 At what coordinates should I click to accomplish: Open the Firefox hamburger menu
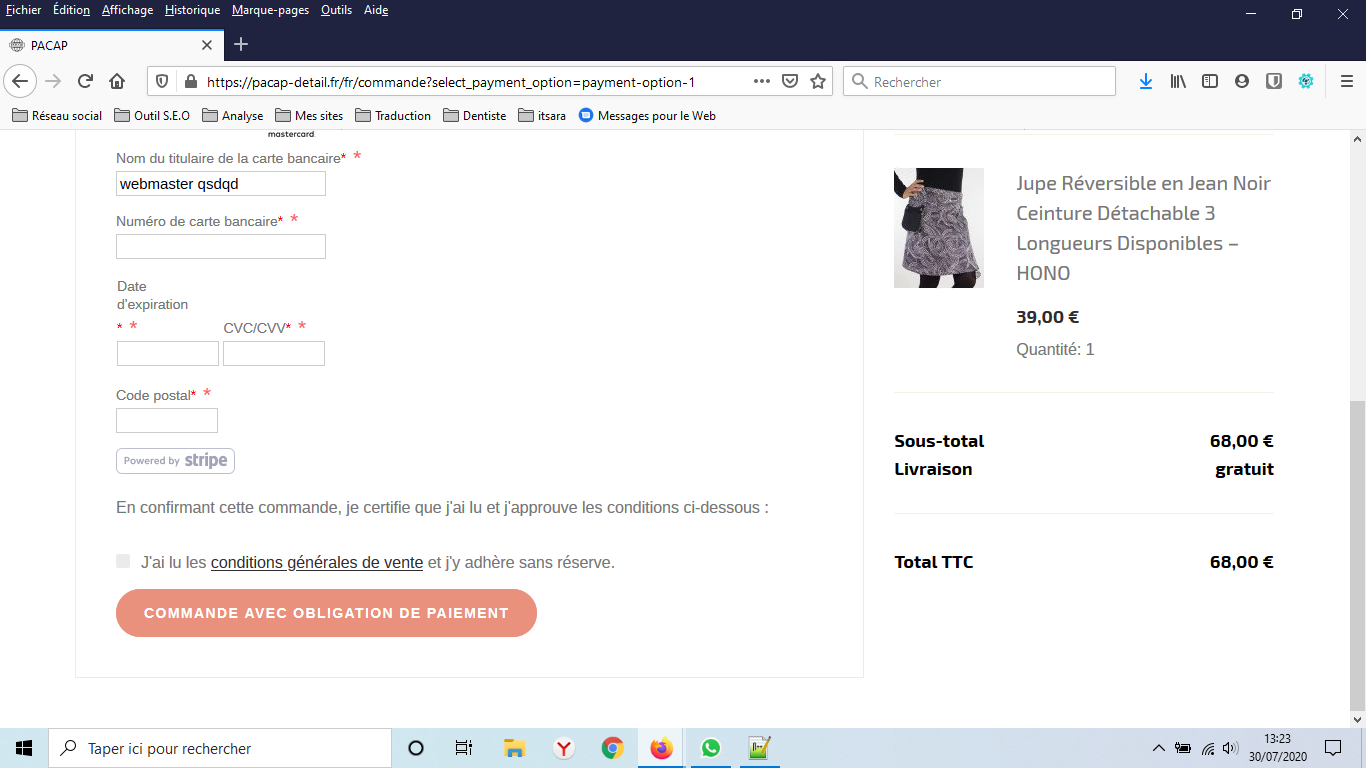pos(1346,82)
